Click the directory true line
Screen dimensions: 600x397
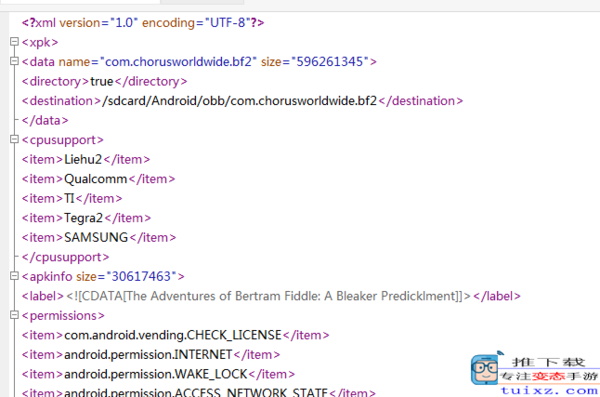104,81
